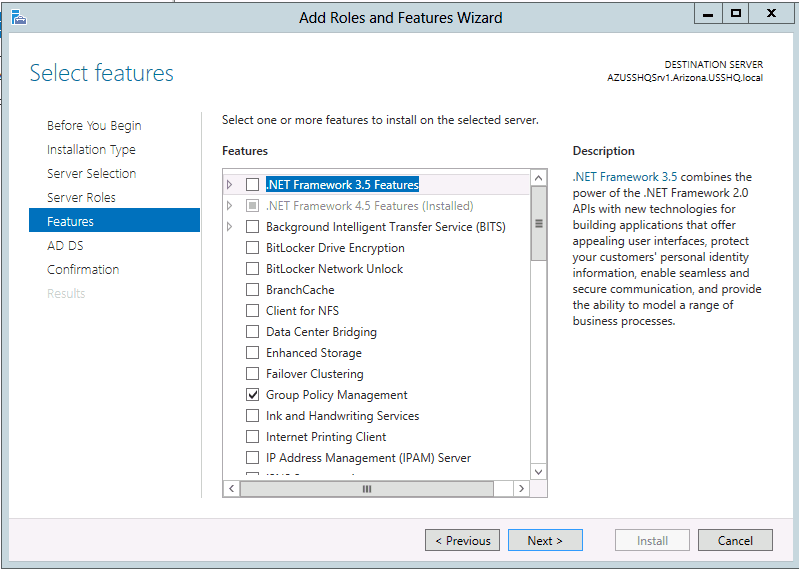Open the Server Roles step
The image size is (799, 569).
click(x=82, y=198)
